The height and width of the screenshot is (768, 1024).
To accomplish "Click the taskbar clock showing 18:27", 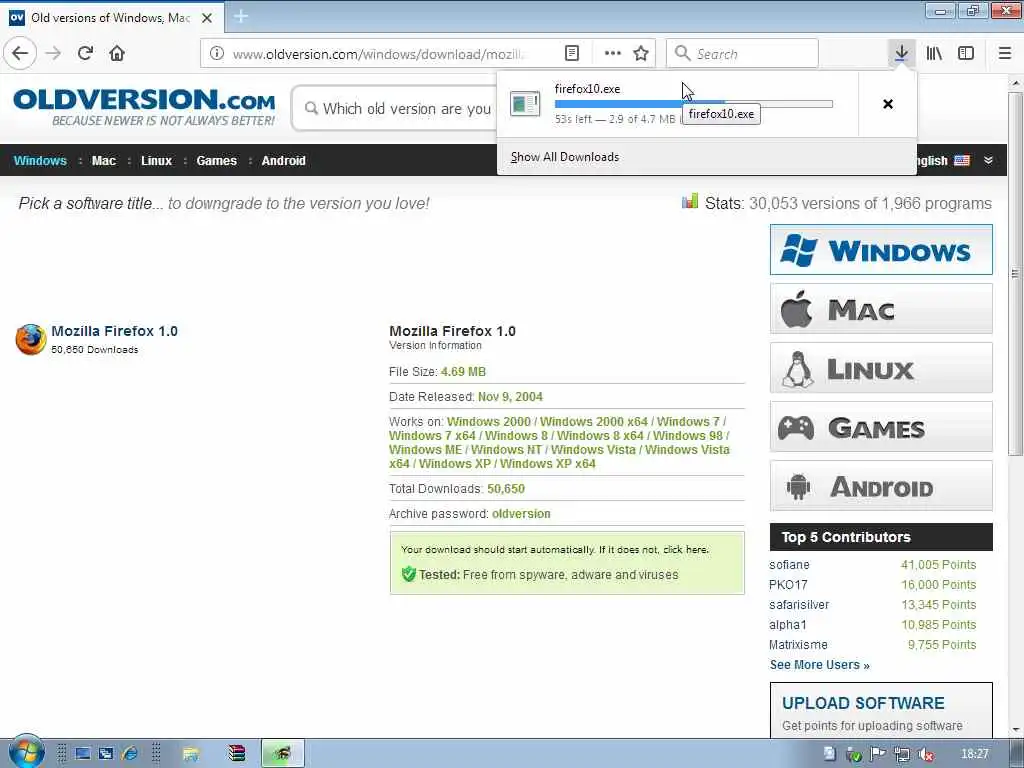I will click(974, 754).
